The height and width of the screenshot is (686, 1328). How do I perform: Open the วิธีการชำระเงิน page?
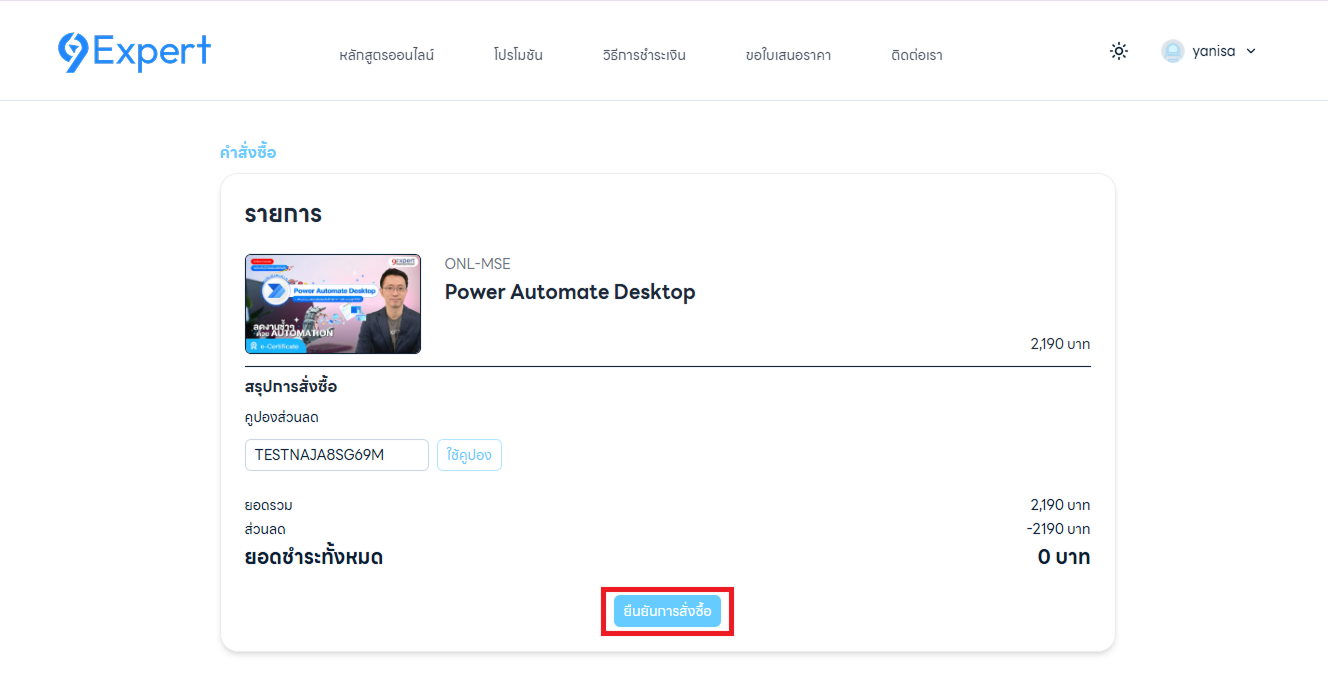click(x=644, y=55)
